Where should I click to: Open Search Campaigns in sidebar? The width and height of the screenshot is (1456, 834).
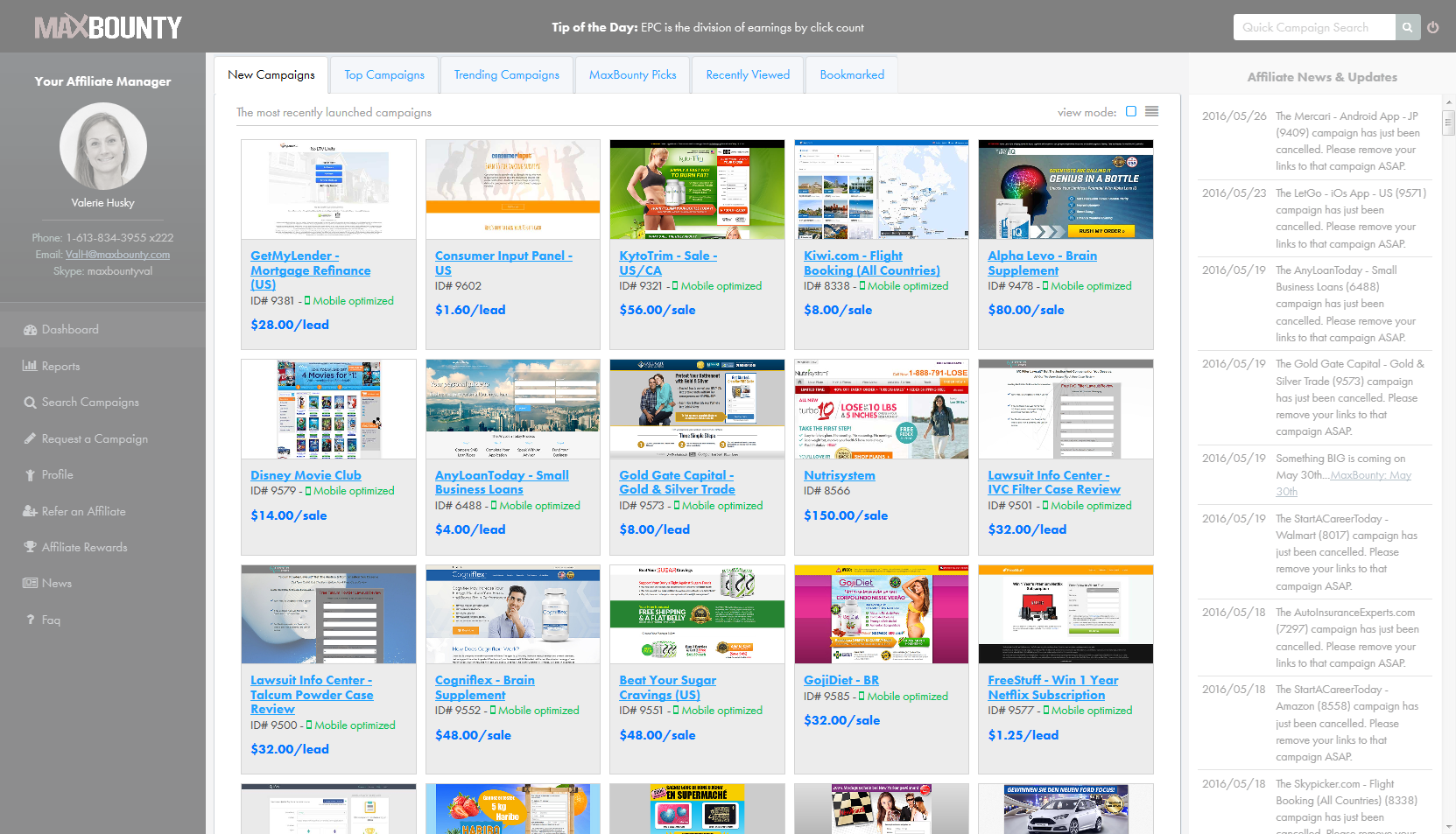point(90,403)
